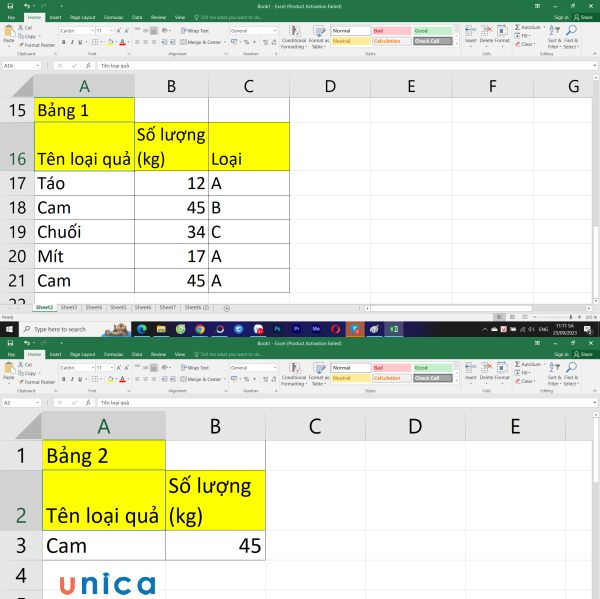Switch to the Sheet3 tab
The width and height of the screenshot is (600, 599).
(69, 307)
